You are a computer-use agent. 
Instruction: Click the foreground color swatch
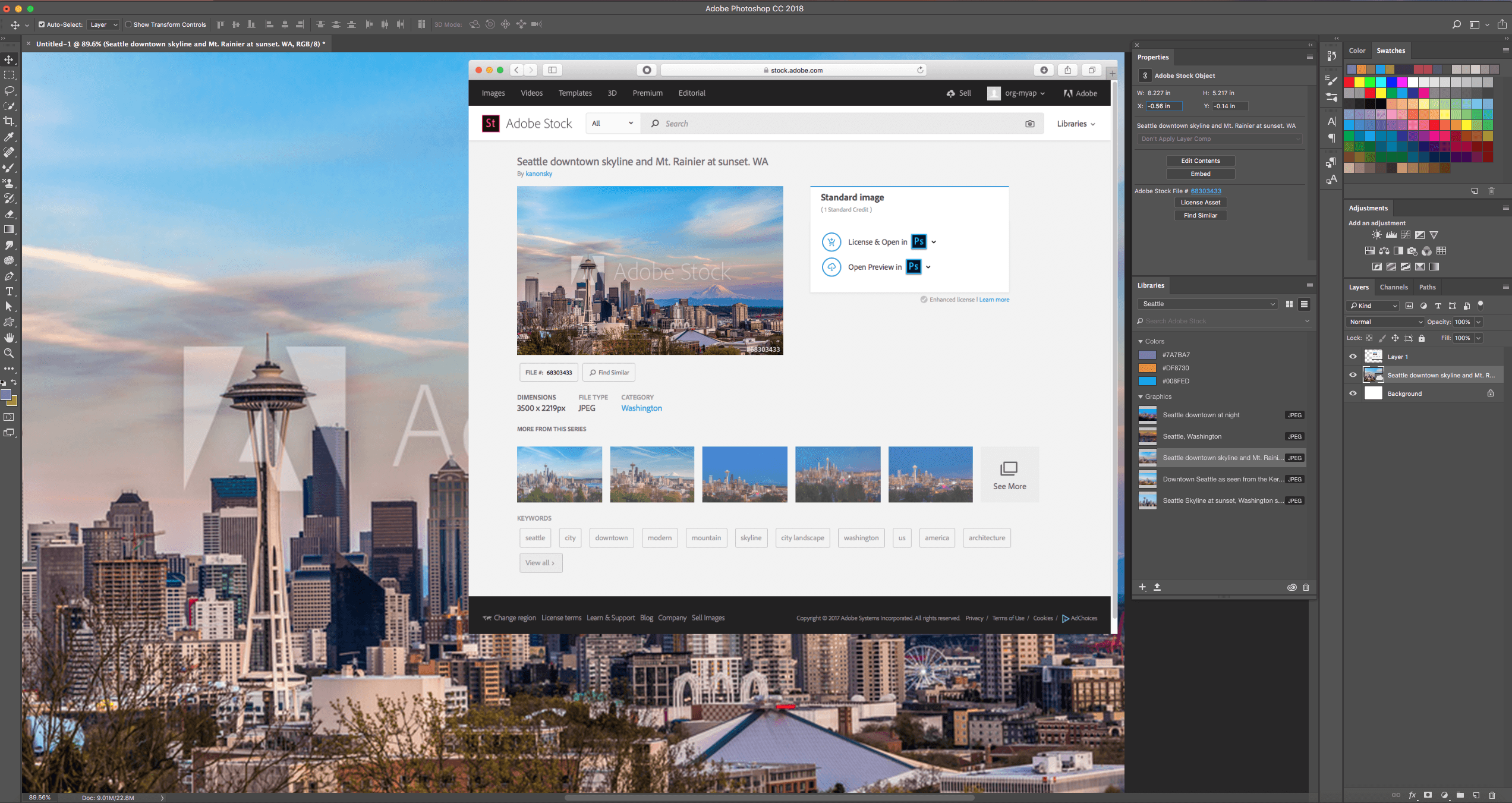(x=6, y=395)
